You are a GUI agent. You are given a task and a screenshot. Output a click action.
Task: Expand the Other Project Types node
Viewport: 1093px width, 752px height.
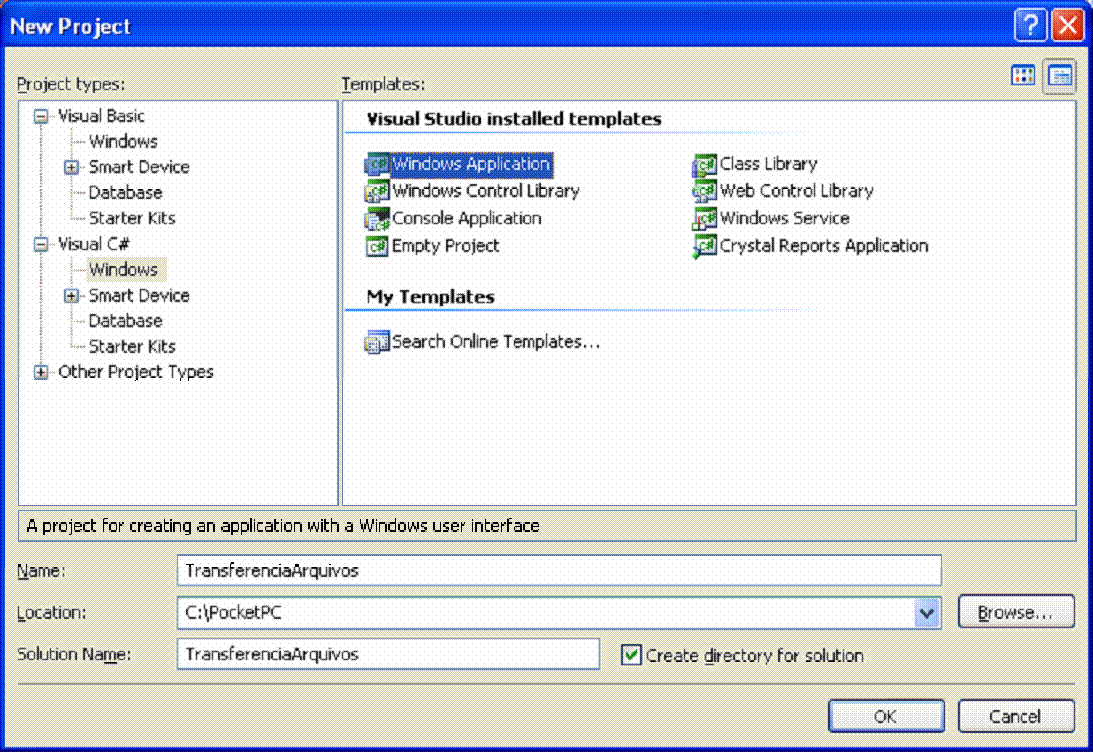click(41, 372)
